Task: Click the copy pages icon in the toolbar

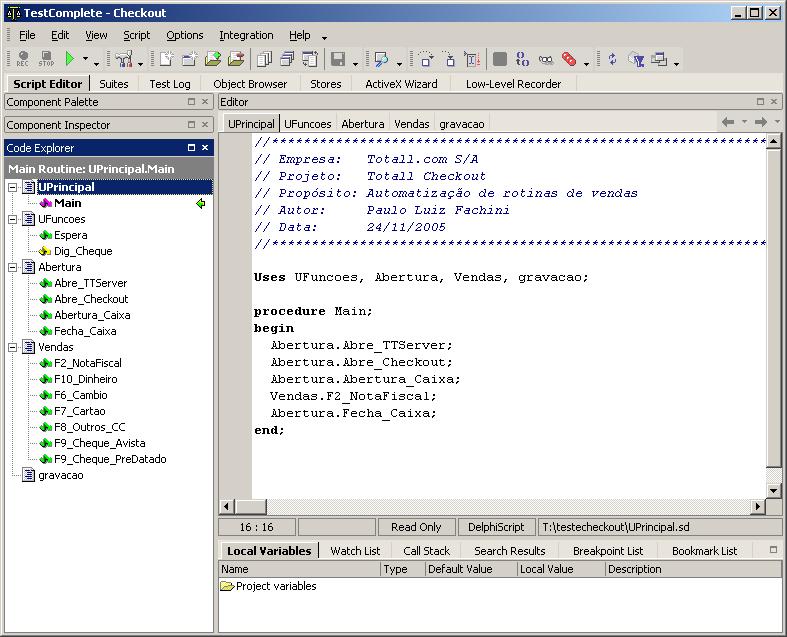Action: 264,59
